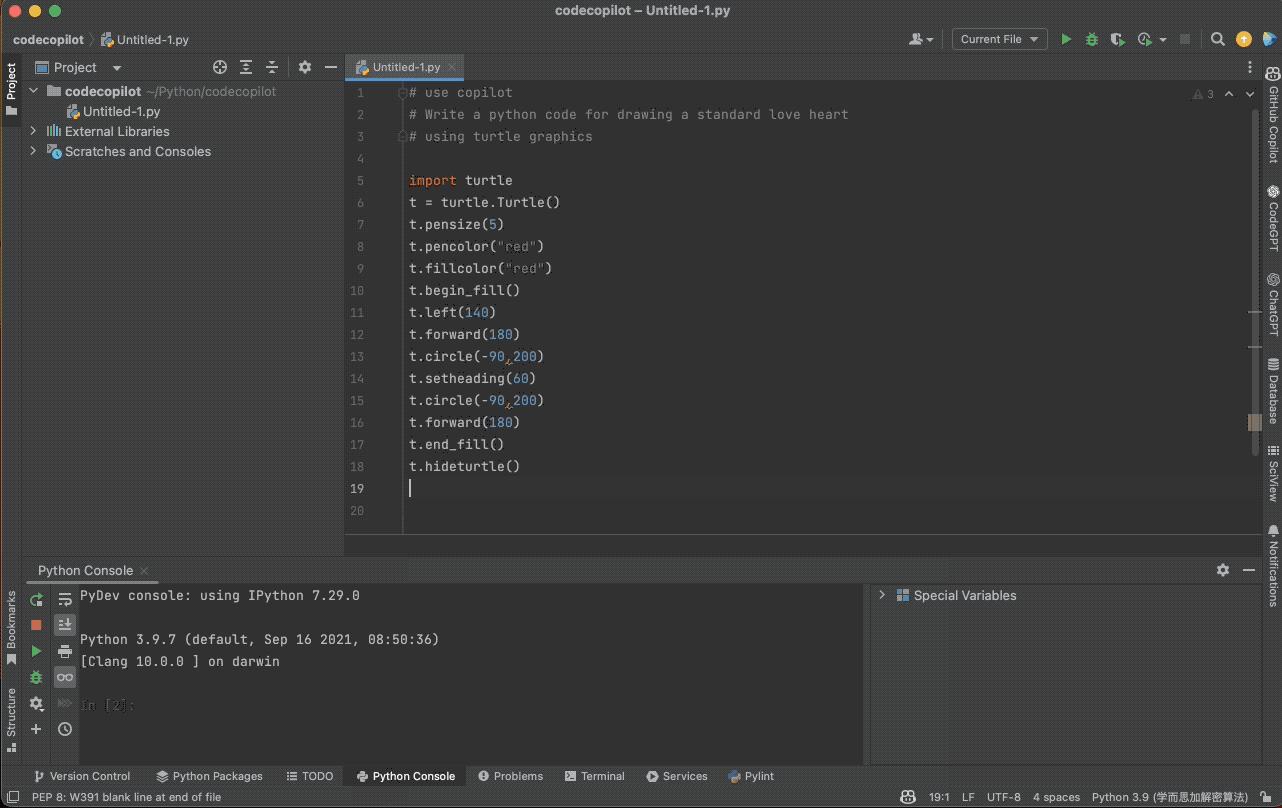
Task: Toggle scroll to end in console
Action: (65, 625)
